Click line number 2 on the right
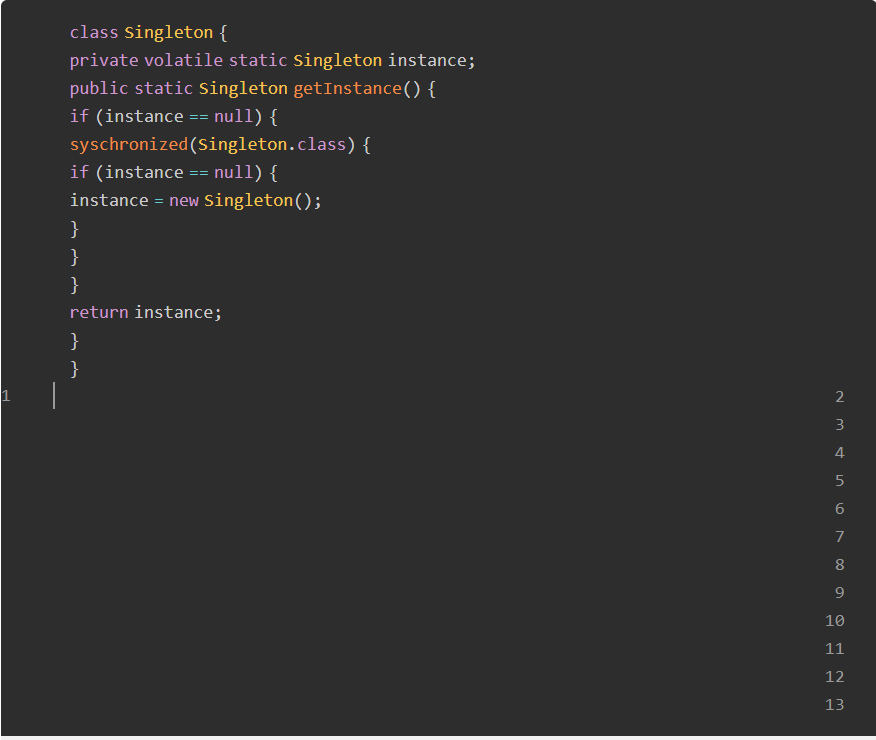Screen dimensions: 876x740 (840, 397)
